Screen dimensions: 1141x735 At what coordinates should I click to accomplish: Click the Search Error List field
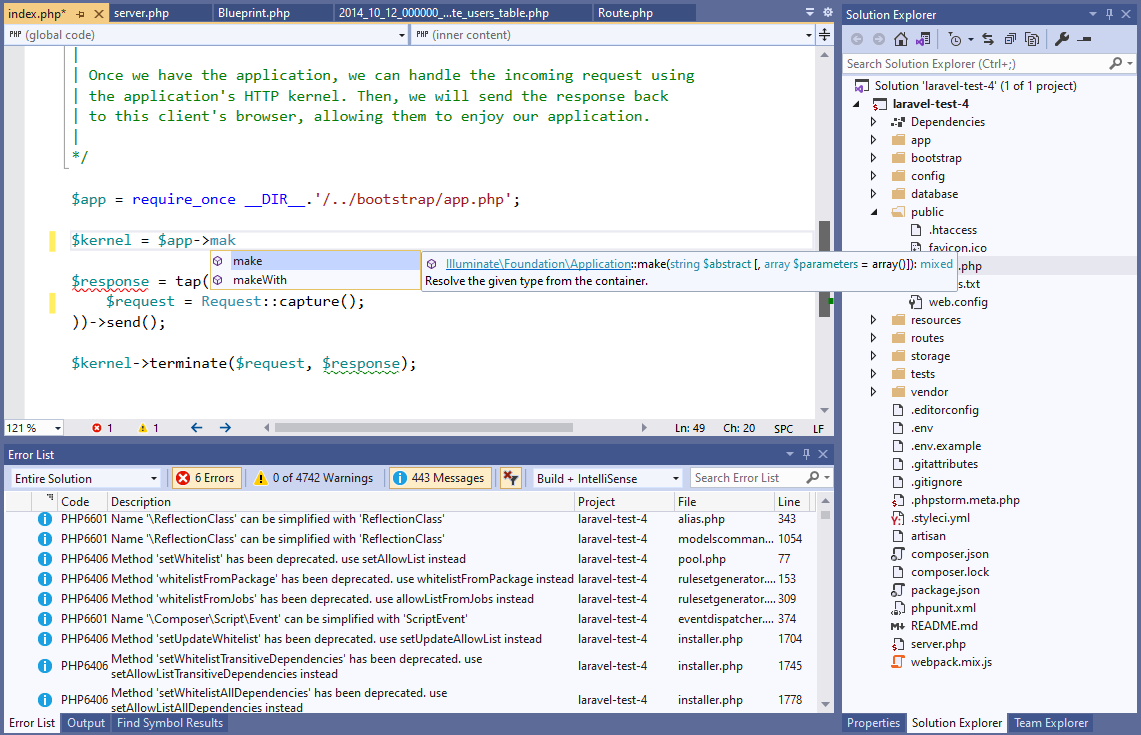[x=747, y=478]
